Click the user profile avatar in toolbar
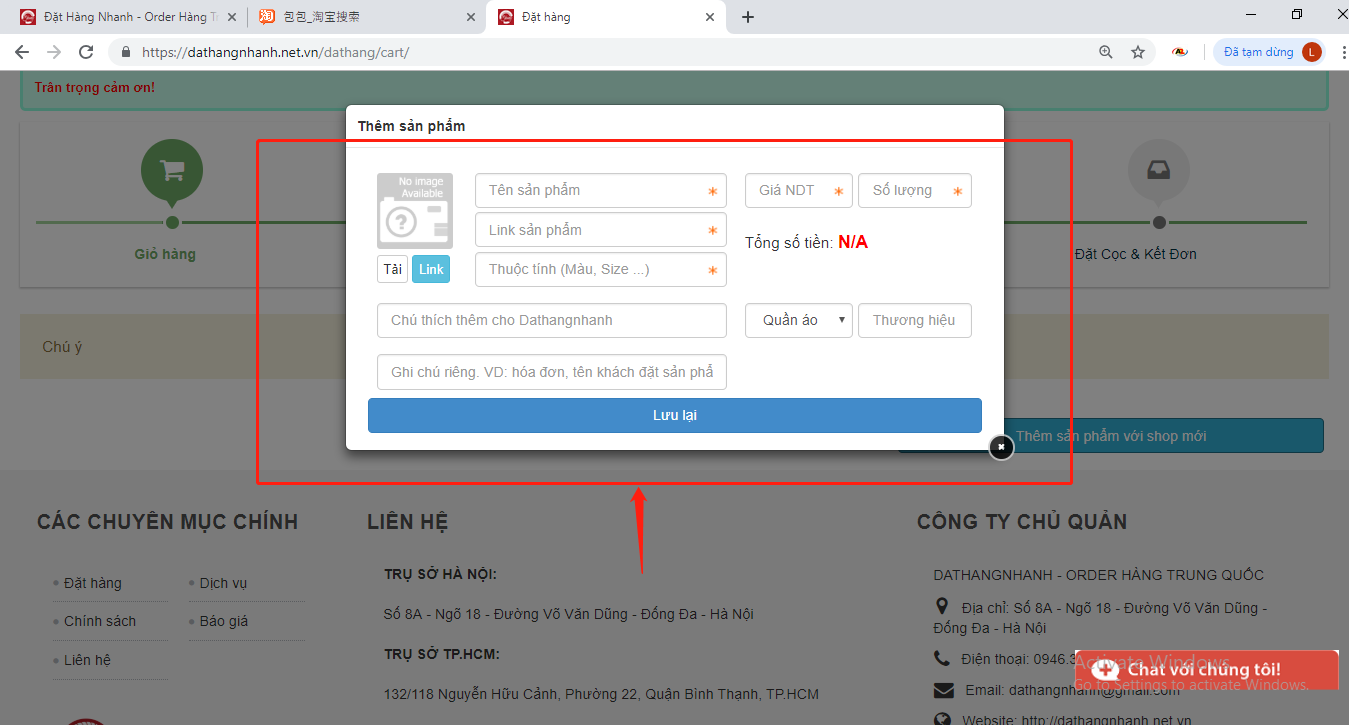The width and height of the screenshot is (1349, 725). [1311, 52]
